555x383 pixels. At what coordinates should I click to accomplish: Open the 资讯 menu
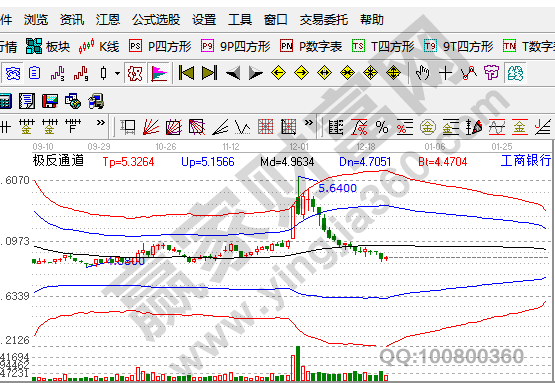pos(71,19)
